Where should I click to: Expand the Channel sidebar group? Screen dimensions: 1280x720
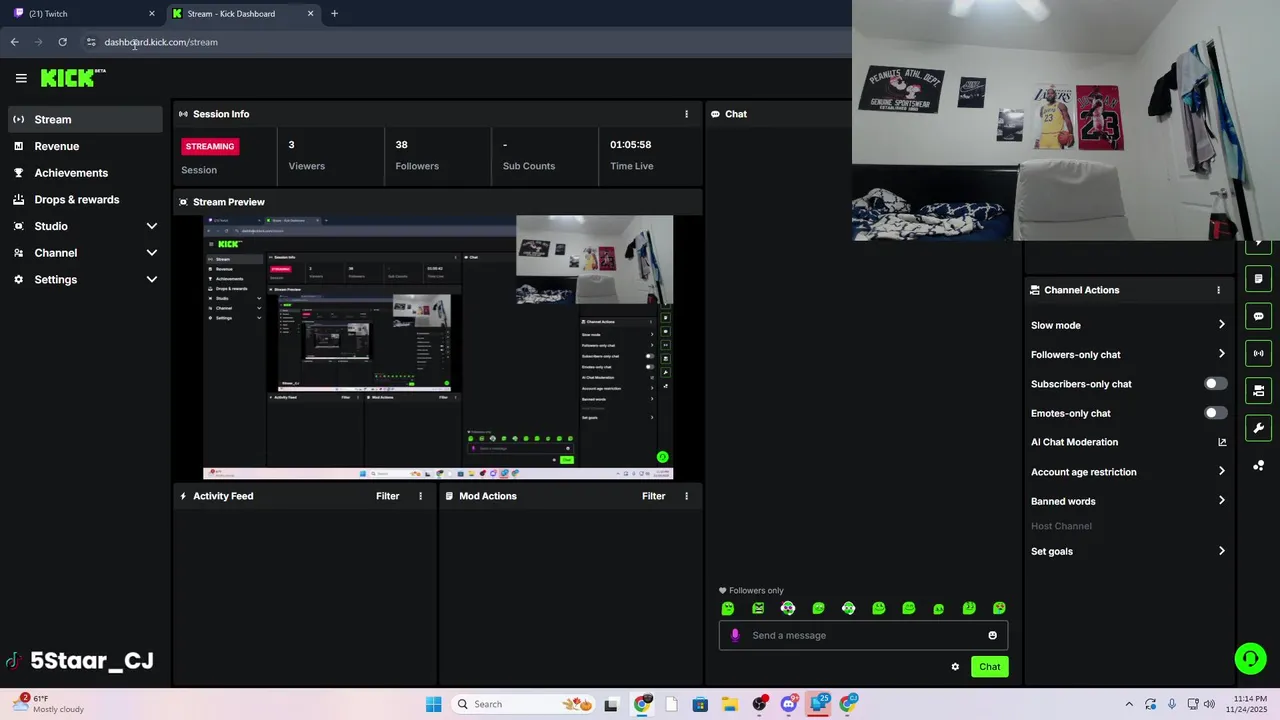pos(85,253)
